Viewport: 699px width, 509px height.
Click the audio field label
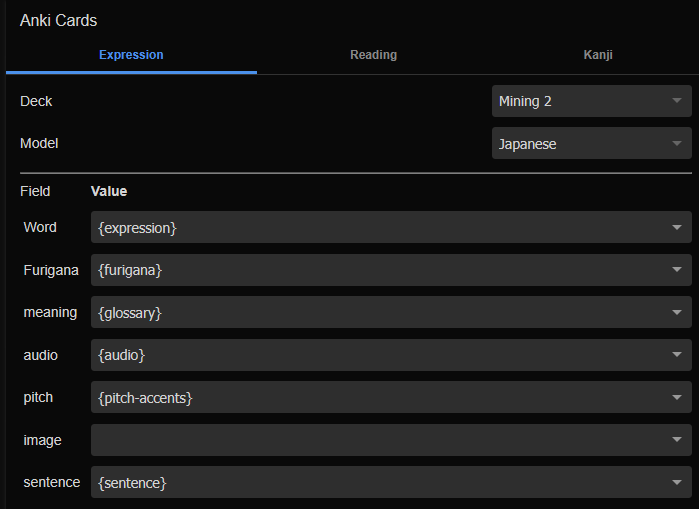[41, 355]
